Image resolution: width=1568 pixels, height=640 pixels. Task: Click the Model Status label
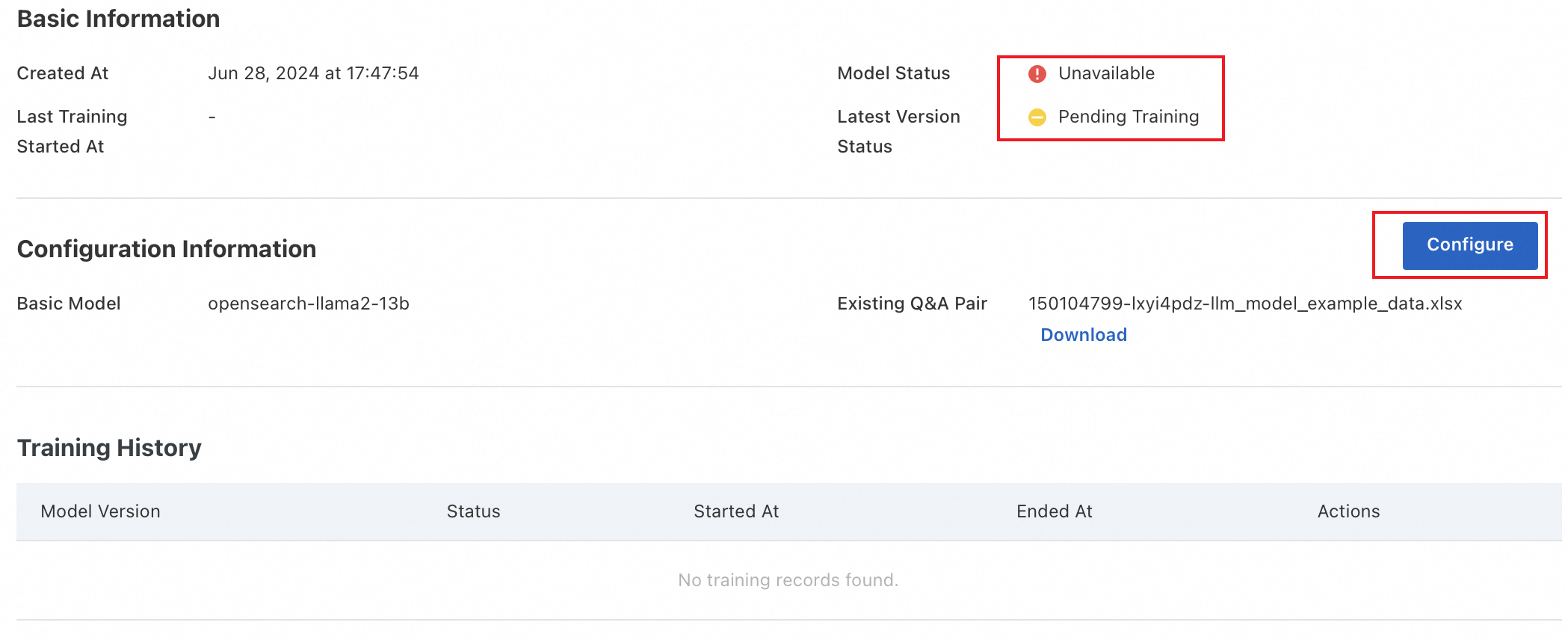click(893, 73)
